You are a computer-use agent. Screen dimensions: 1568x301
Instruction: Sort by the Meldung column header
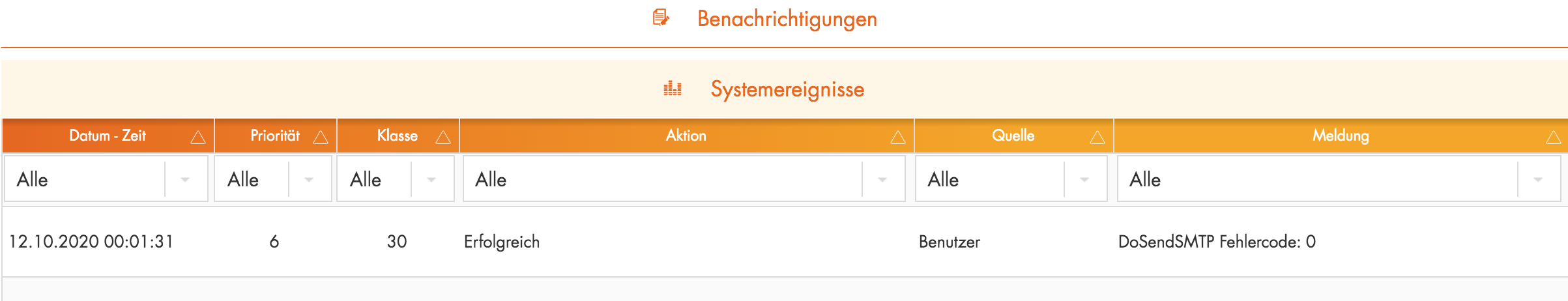point(1340,136)
